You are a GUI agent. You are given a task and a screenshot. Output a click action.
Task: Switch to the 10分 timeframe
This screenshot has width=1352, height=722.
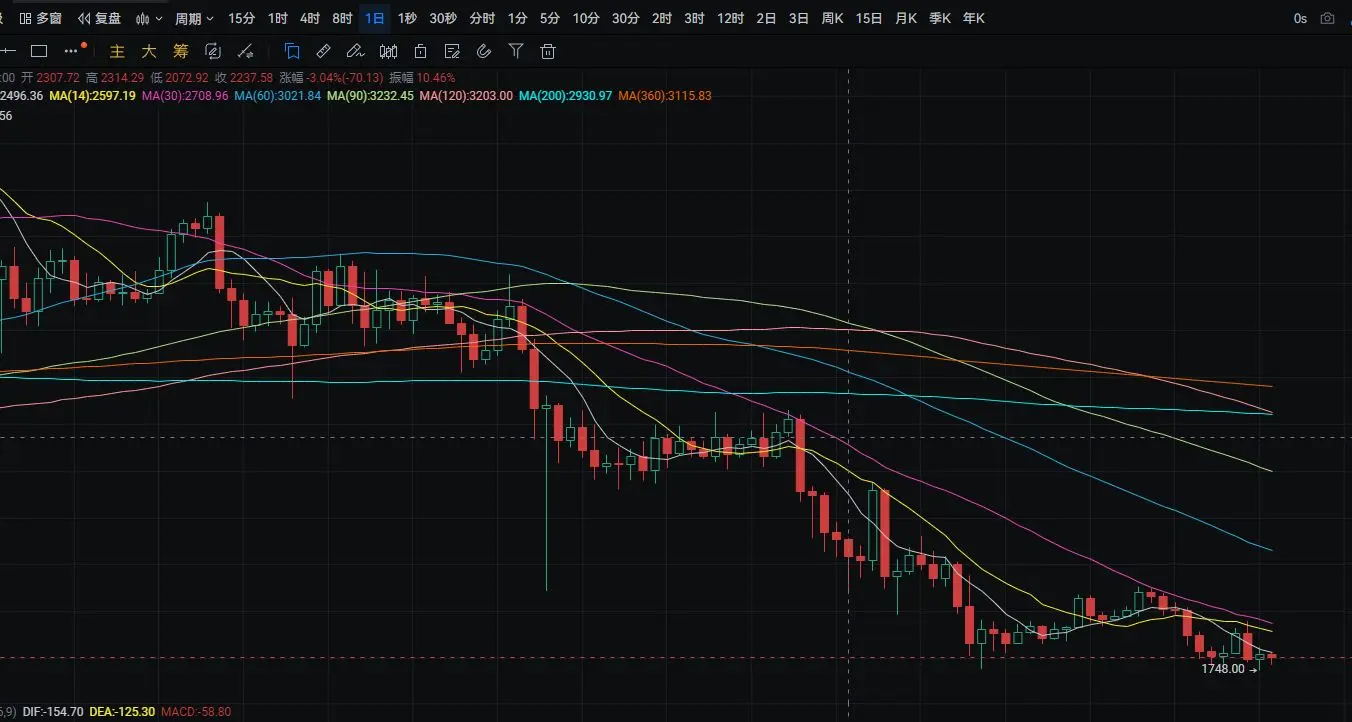[586, 18]
